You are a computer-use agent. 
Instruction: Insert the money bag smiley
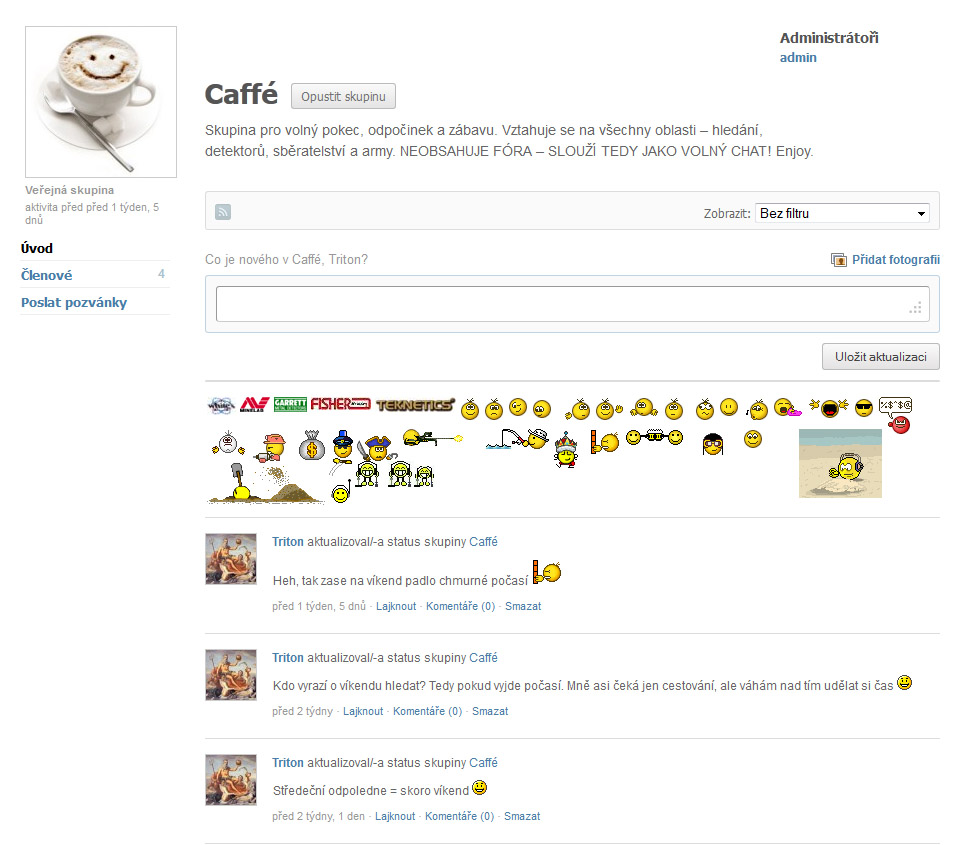(x=312, y=445)
